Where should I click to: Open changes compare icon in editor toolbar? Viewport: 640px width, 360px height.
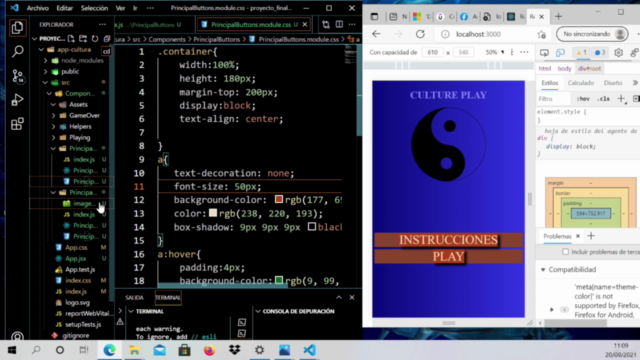326,24
